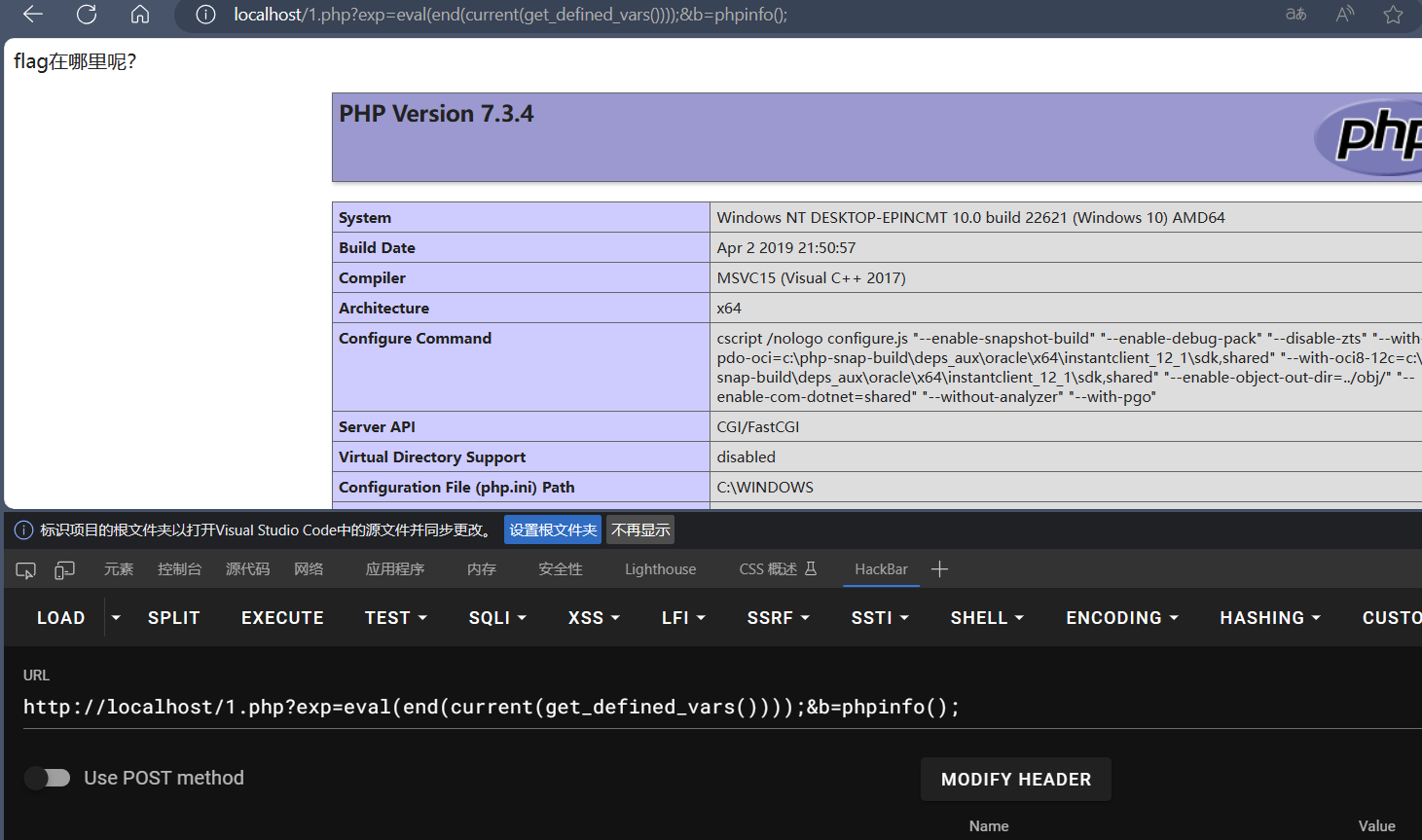Click the browser address bar URL
The width and height of the screenshot is (1422, 840).
click(510, 15)
